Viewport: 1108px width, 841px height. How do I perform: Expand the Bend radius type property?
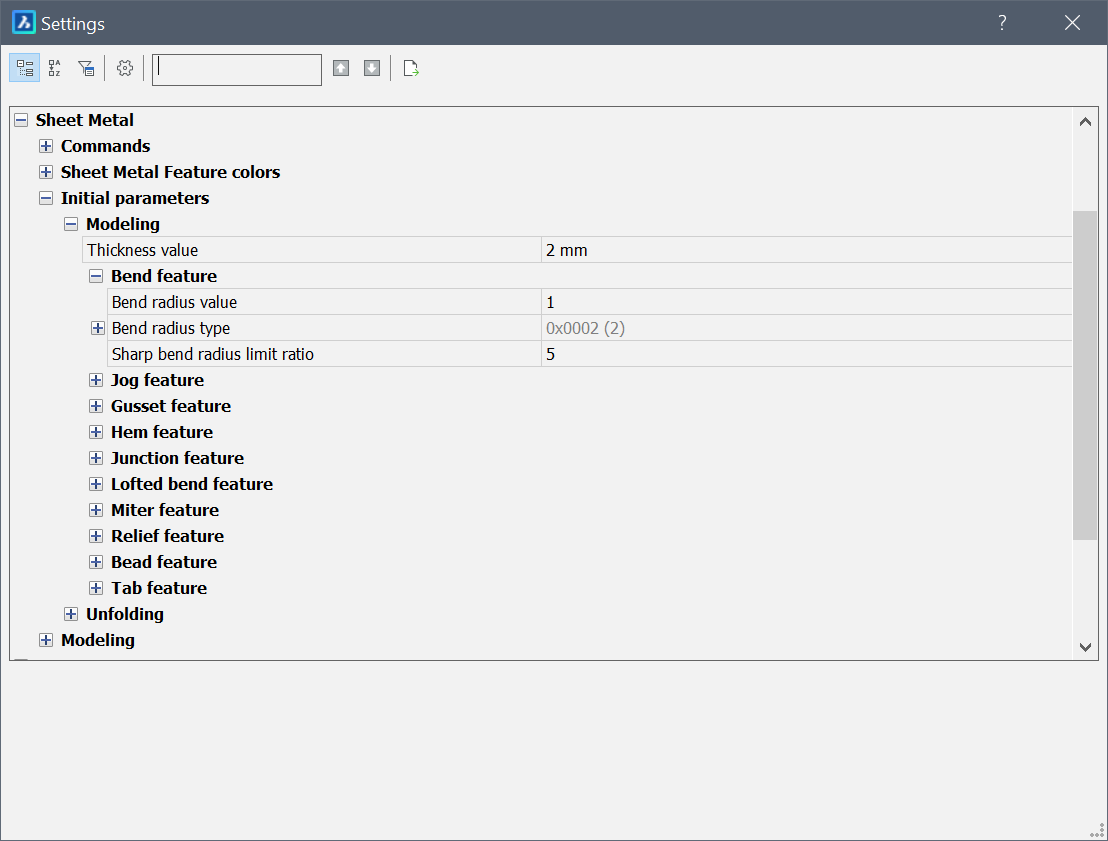click(98, 328)
